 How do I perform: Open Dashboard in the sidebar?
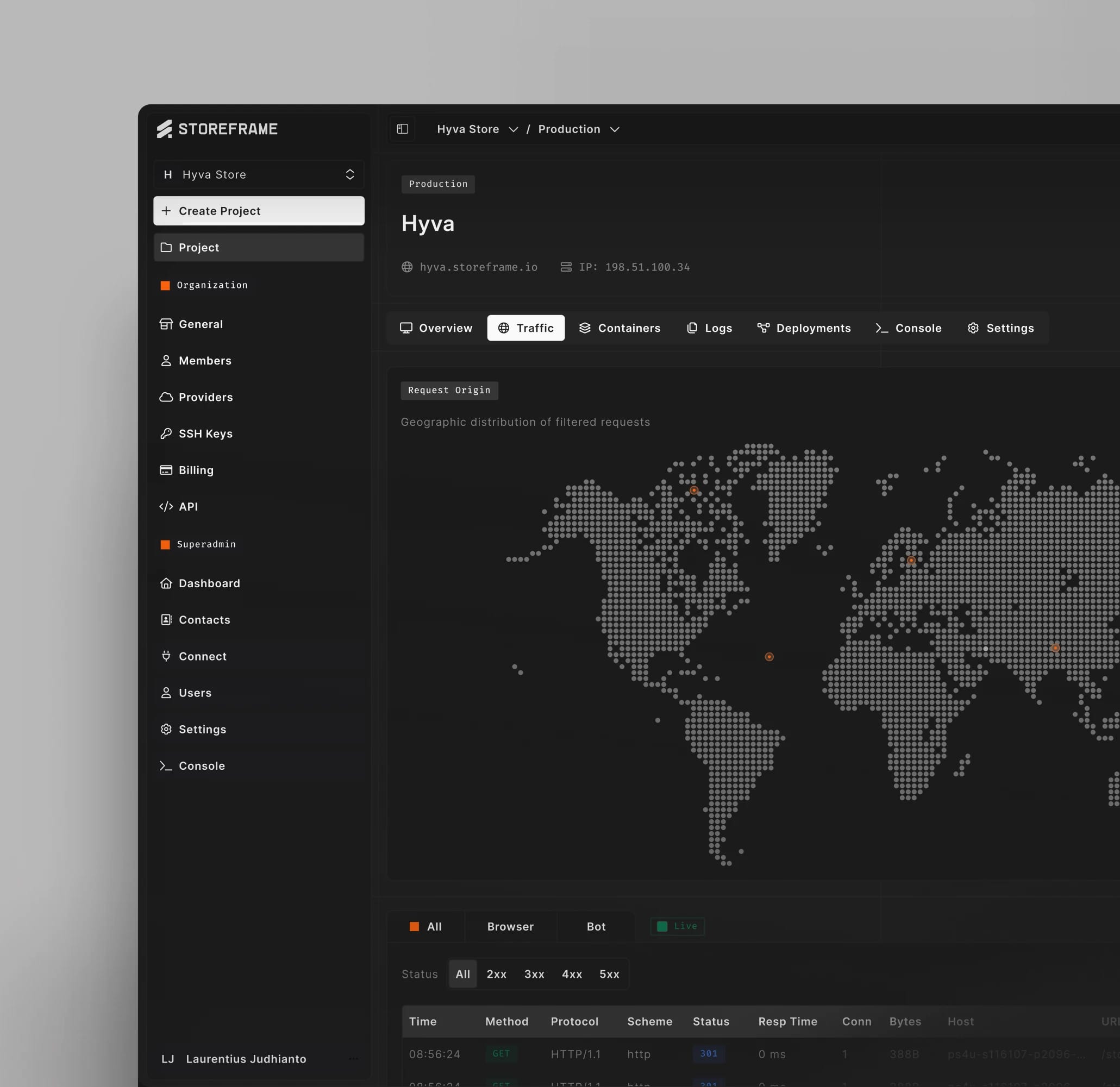tap(258, 583)
